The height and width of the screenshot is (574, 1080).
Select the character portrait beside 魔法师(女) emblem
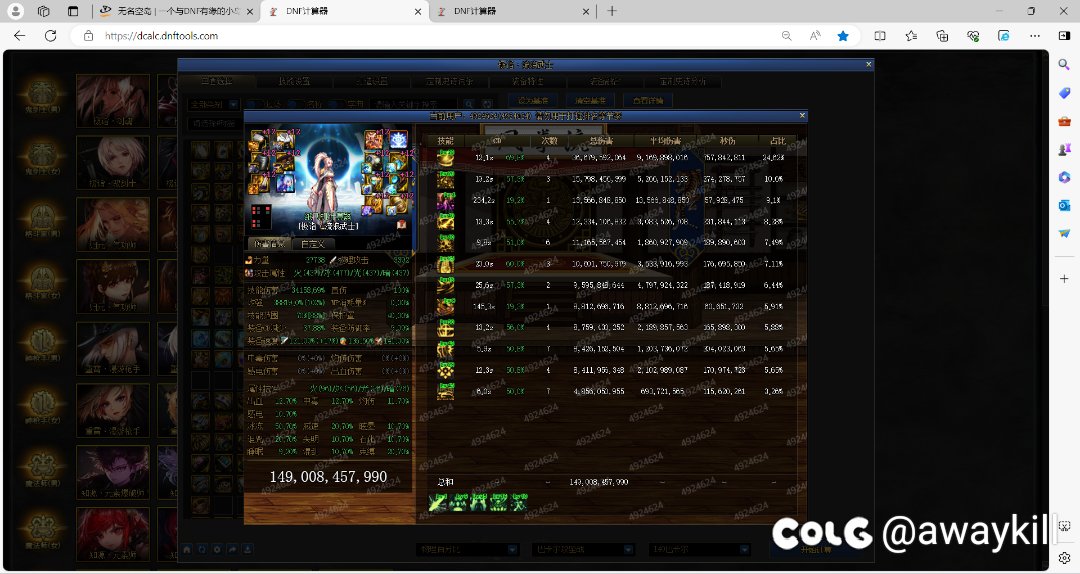(x=113, y=535)
